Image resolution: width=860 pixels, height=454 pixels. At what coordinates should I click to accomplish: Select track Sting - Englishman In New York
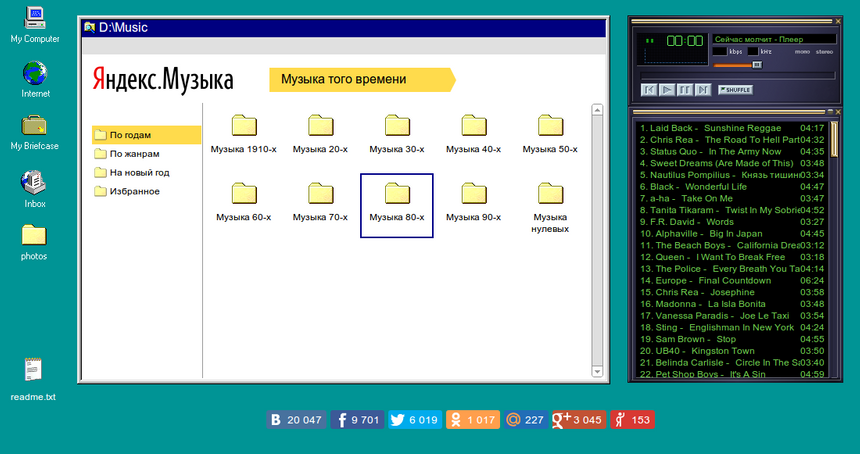click(732, 327)
